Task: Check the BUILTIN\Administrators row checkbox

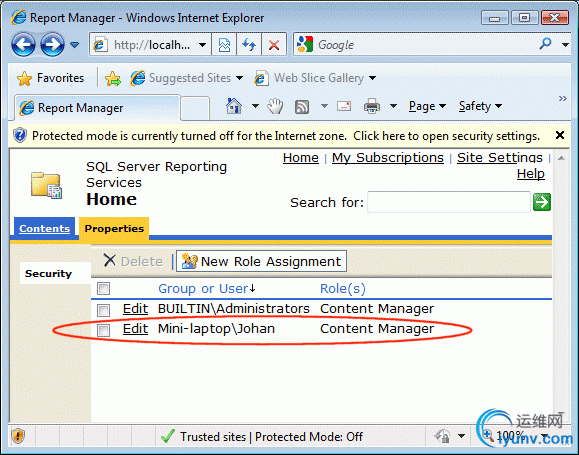Action: tap(103, 310)
